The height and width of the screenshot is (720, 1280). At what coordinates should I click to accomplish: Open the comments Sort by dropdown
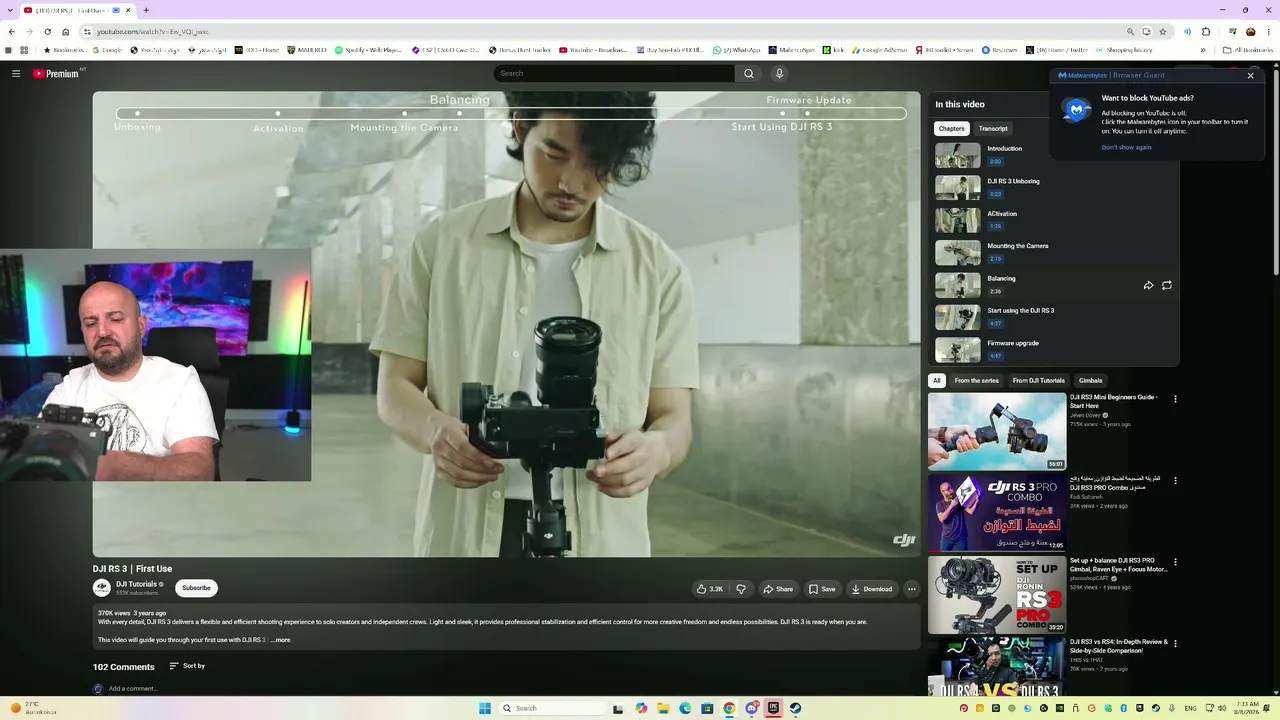(187, 666)
